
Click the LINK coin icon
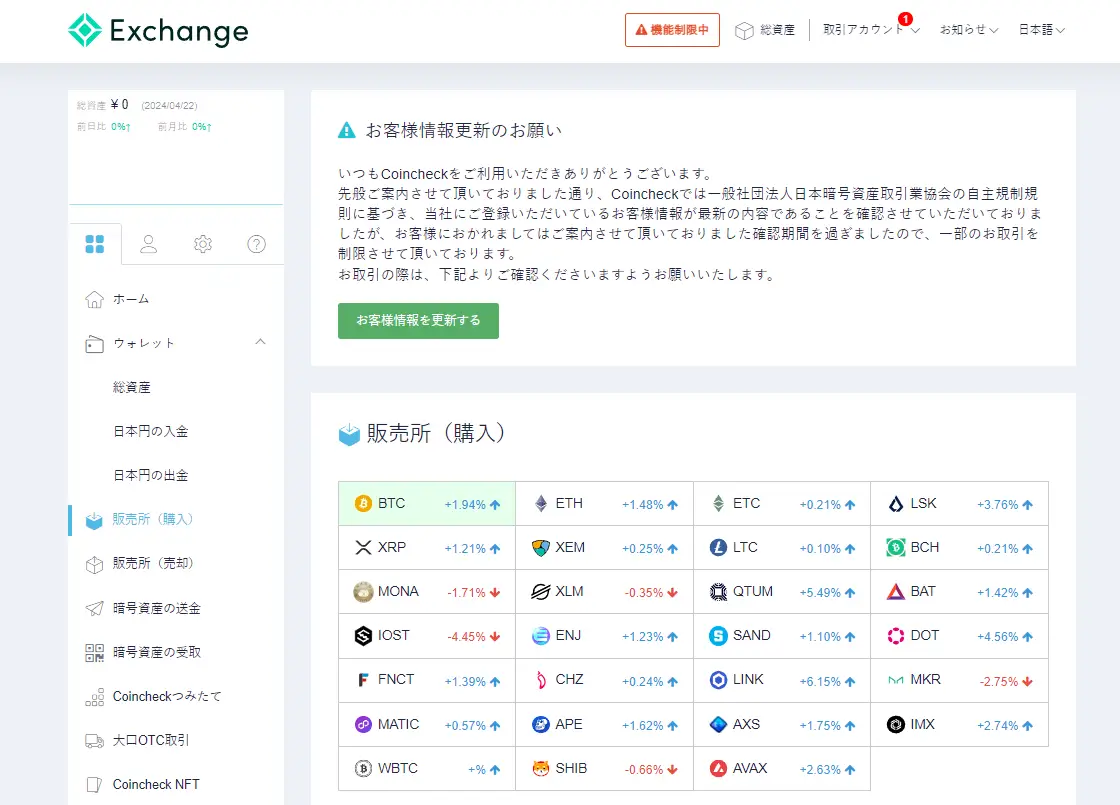point(718,680)
